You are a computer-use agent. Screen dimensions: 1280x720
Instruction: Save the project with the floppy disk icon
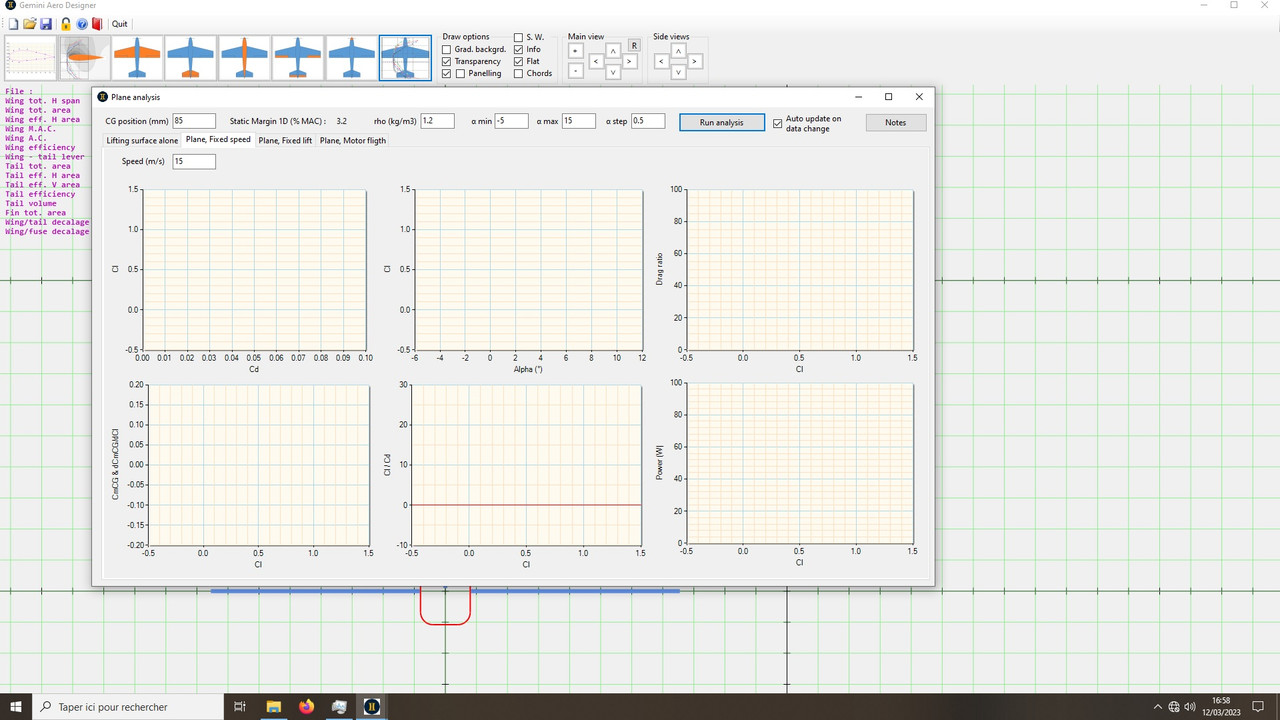[46, 23]
